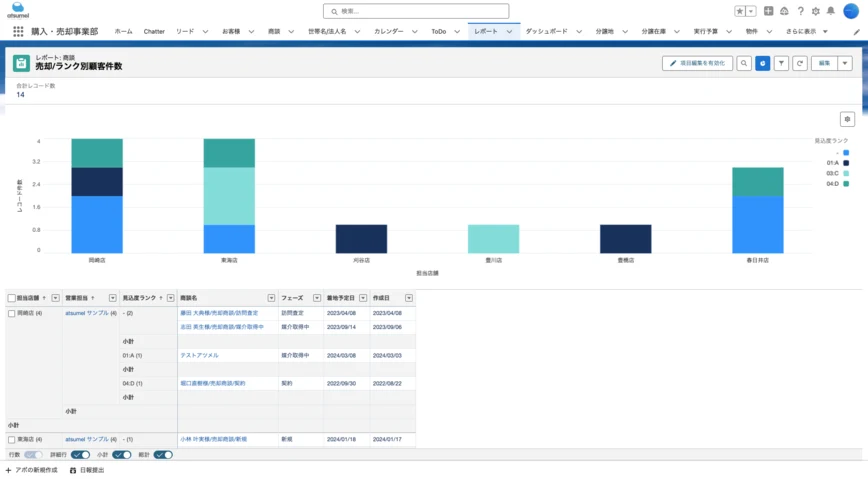The width and height of the screenshot is (868, 479).
Task: Open the 2023/04/08 visit assessment opportunity link
Action: [x=219, y=313]
